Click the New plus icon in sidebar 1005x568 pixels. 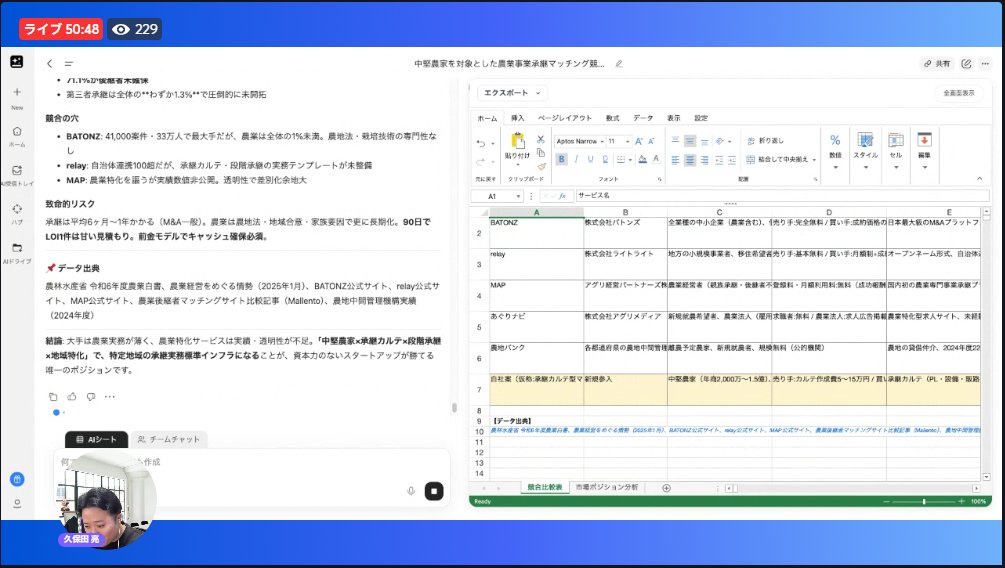pyautogui.click(x=17, y=92)
